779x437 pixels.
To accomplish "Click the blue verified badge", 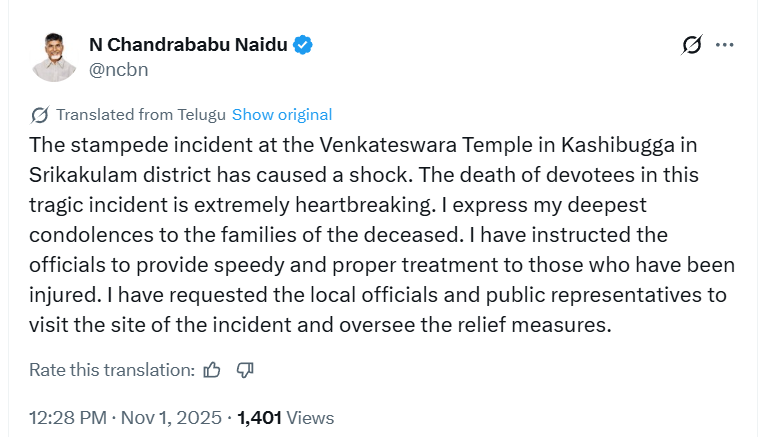I will coord(302,45).
